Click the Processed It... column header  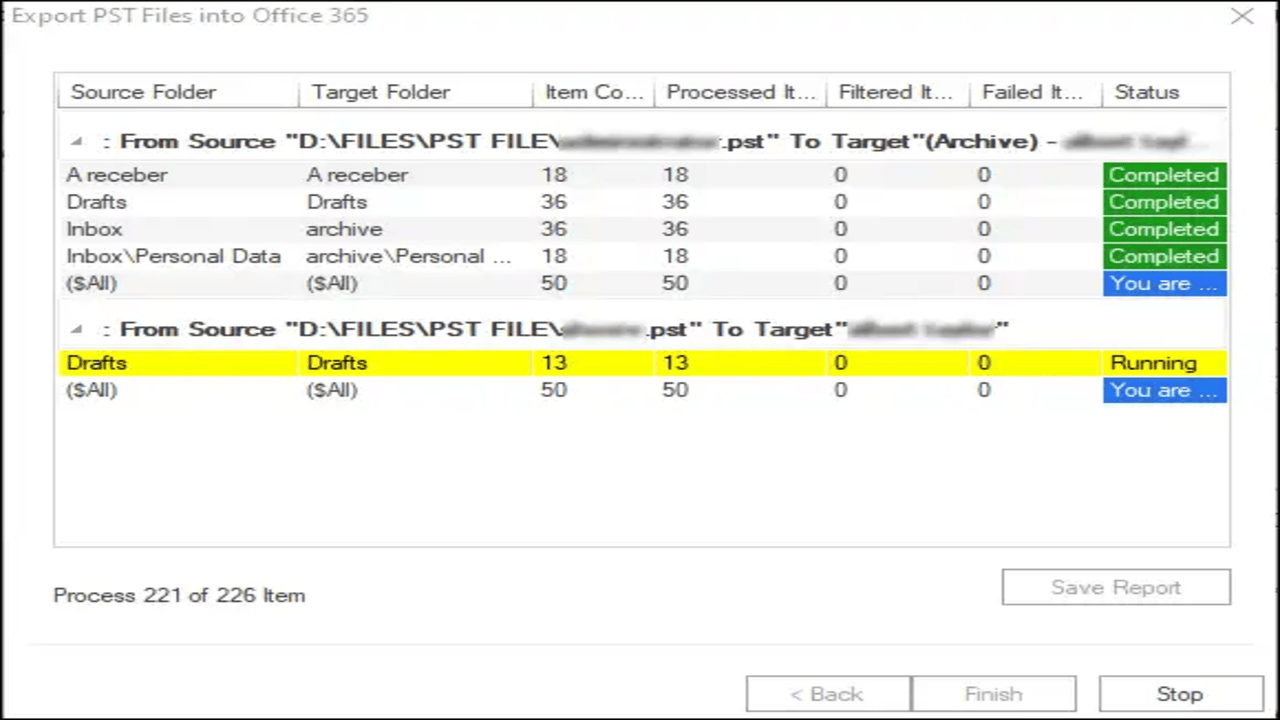pos(741,92)
